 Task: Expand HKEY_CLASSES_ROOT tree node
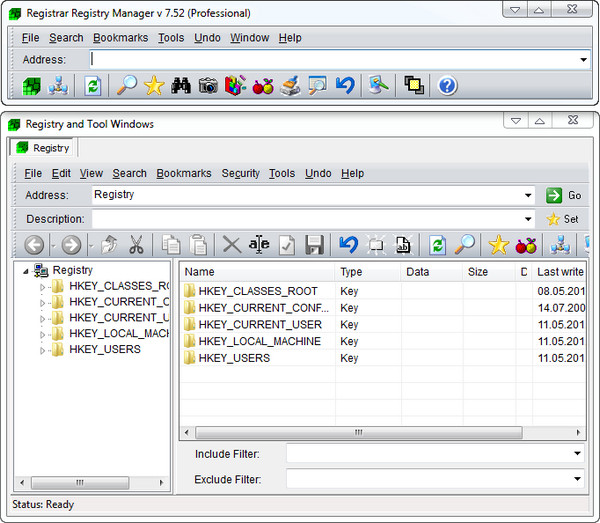pyautogui.click(x=42, y=287)
